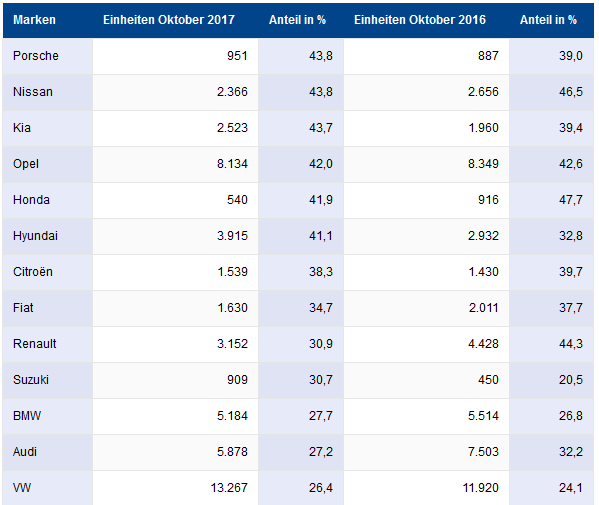Click the 46,5 share cell

point(552,92)
